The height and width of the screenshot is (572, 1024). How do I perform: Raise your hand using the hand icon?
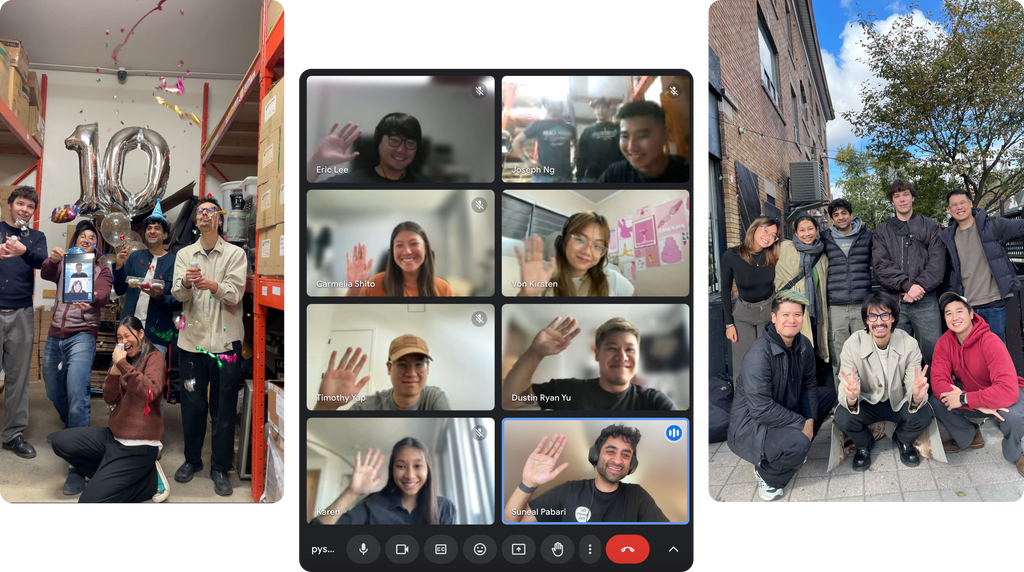point(558,549)
